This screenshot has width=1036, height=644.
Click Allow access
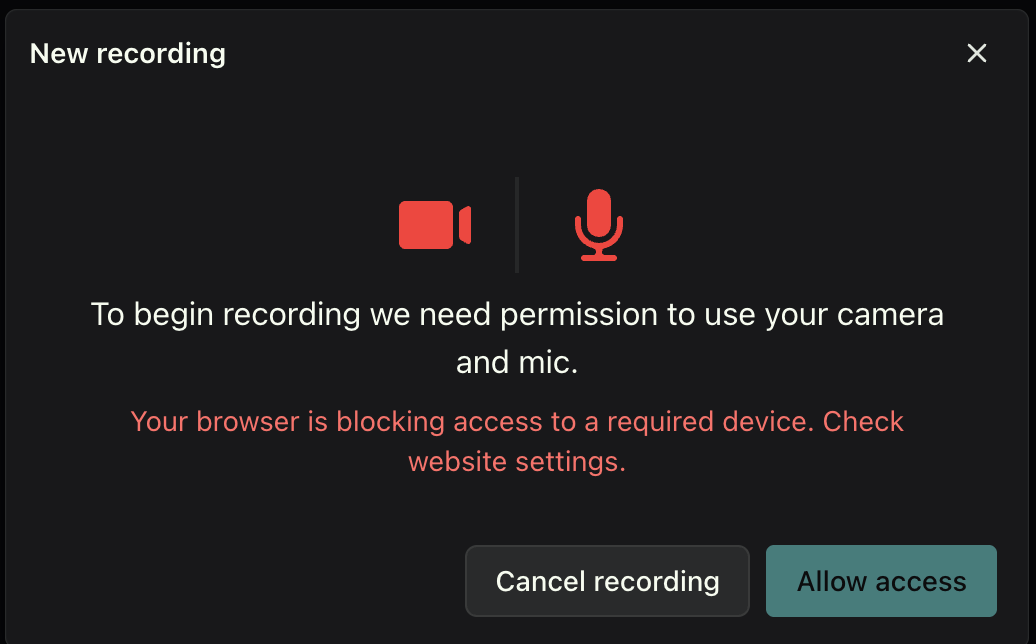coord(880,581)
